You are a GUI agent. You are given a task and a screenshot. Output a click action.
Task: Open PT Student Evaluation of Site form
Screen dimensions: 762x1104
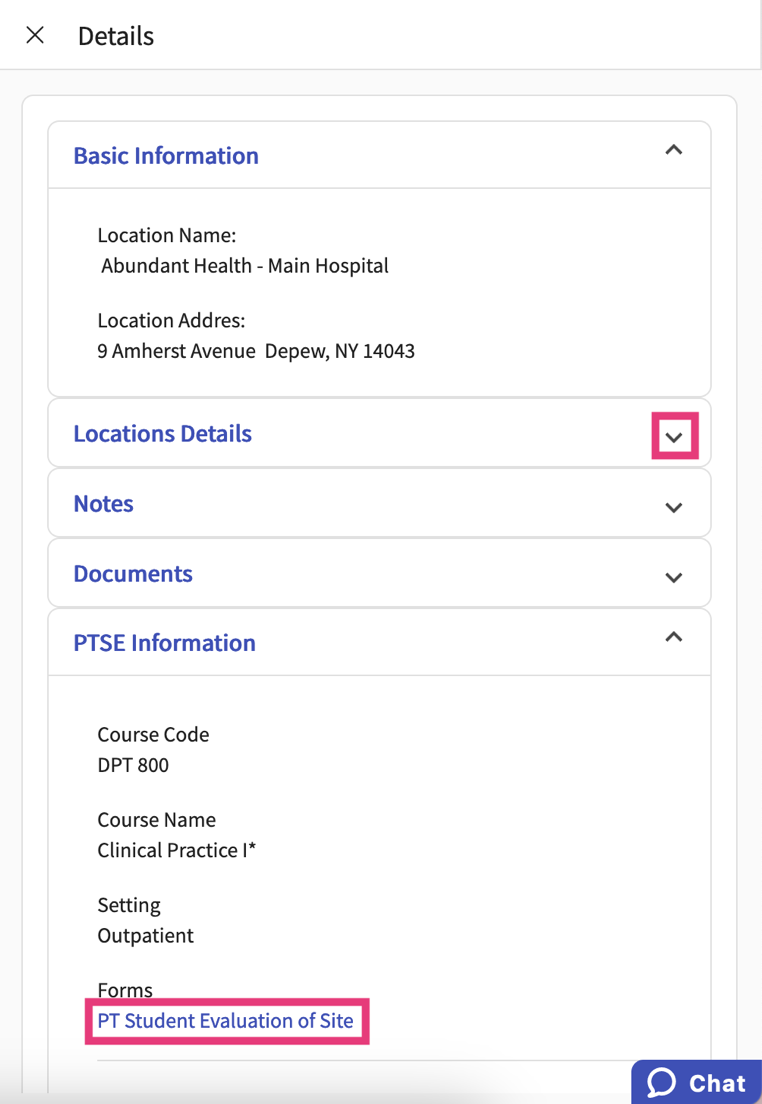[226, 1021]
